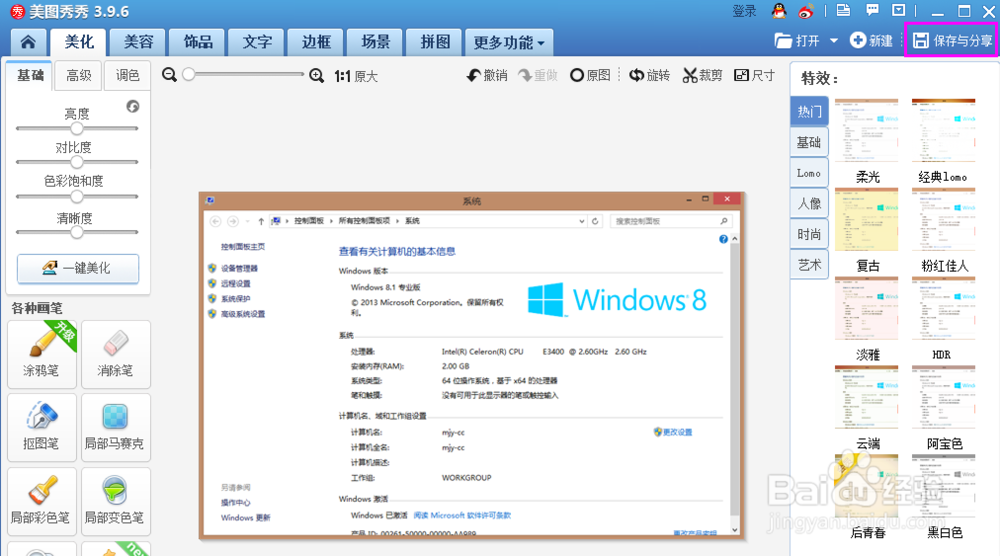
Task: Undo with the 撤销 button
Action: click(487, 75)
